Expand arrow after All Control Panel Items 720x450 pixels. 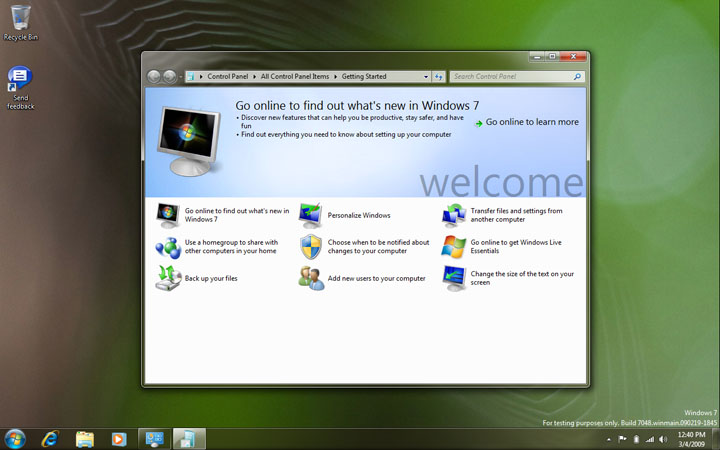click(x=335, y=77)
